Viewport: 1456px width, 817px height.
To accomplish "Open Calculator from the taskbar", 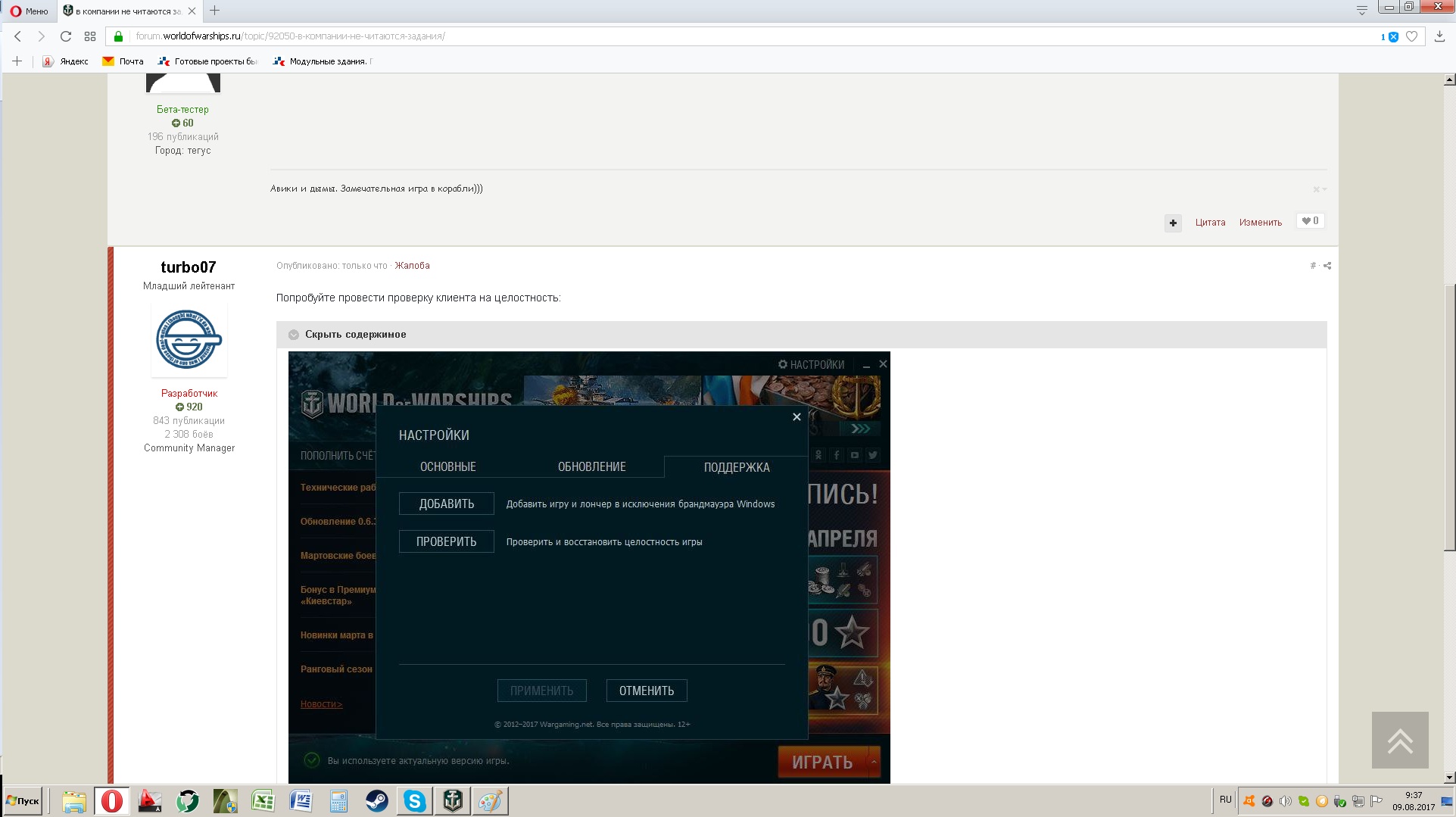I will tap(339, 801).
